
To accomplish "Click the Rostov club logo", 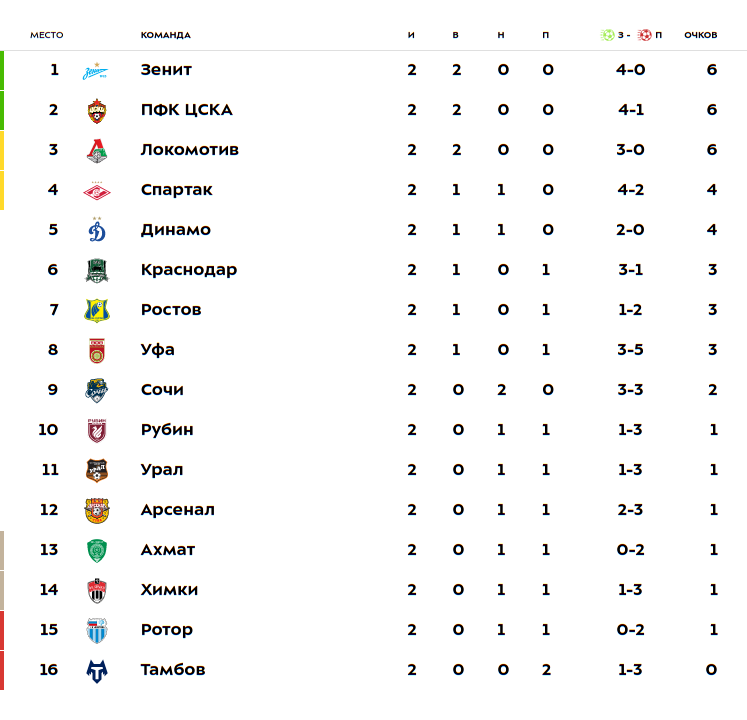I will click(97, 310).
